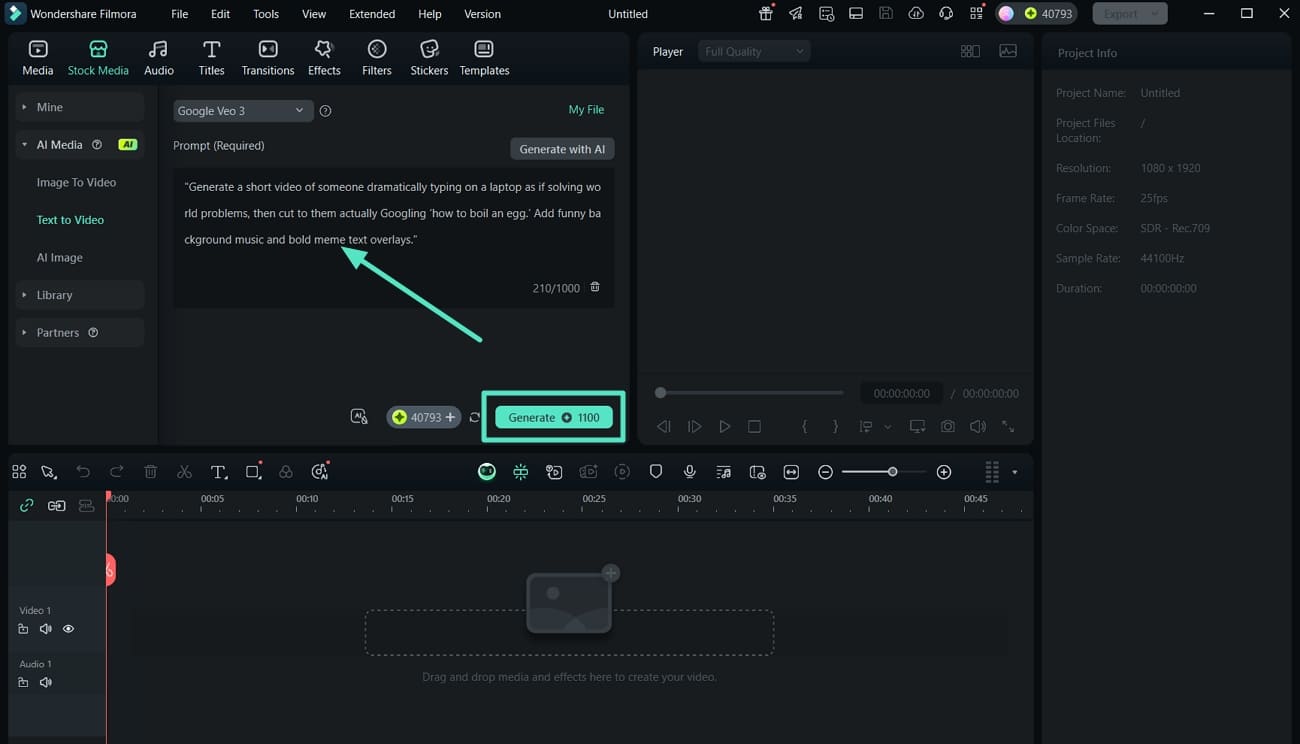Image resolution: width=1300 pixels, height=744 pixels.
Task: Select the Text tool in timeline toolbar
Action: [219, 472]
